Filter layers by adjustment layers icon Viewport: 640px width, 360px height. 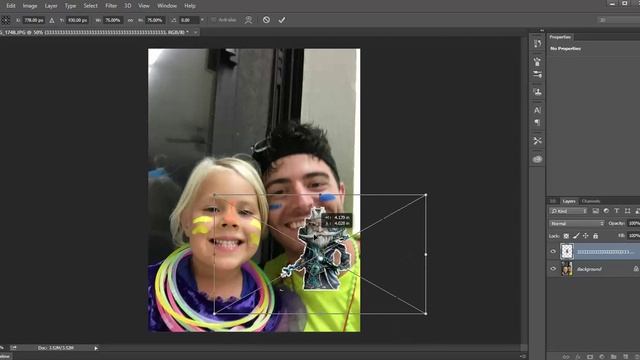606,211
